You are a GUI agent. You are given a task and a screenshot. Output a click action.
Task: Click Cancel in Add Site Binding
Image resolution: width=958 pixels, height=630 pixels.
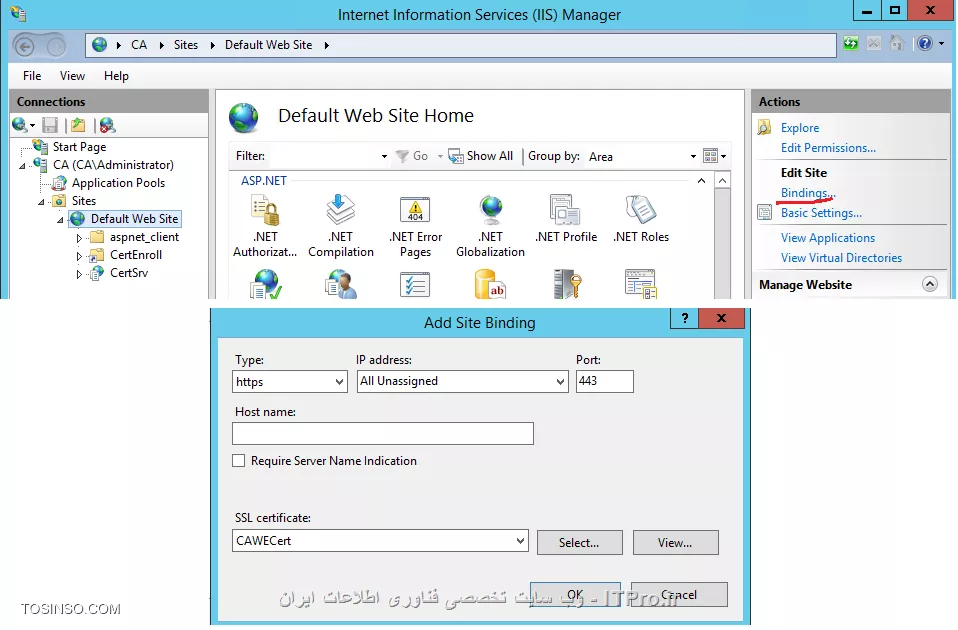[679, 594]
